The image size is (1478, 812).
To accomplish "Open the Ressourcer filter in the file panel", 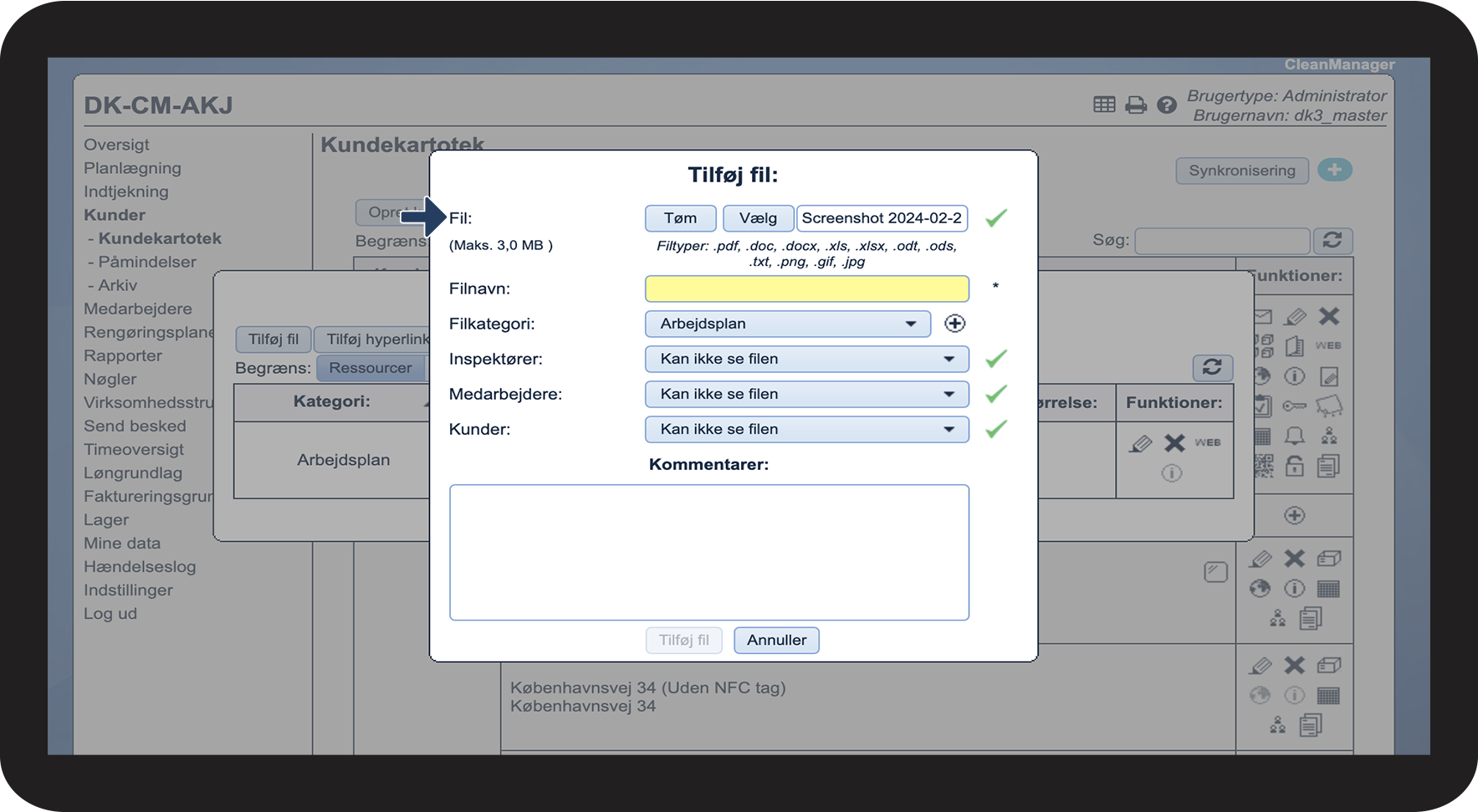I will [371, 368].
